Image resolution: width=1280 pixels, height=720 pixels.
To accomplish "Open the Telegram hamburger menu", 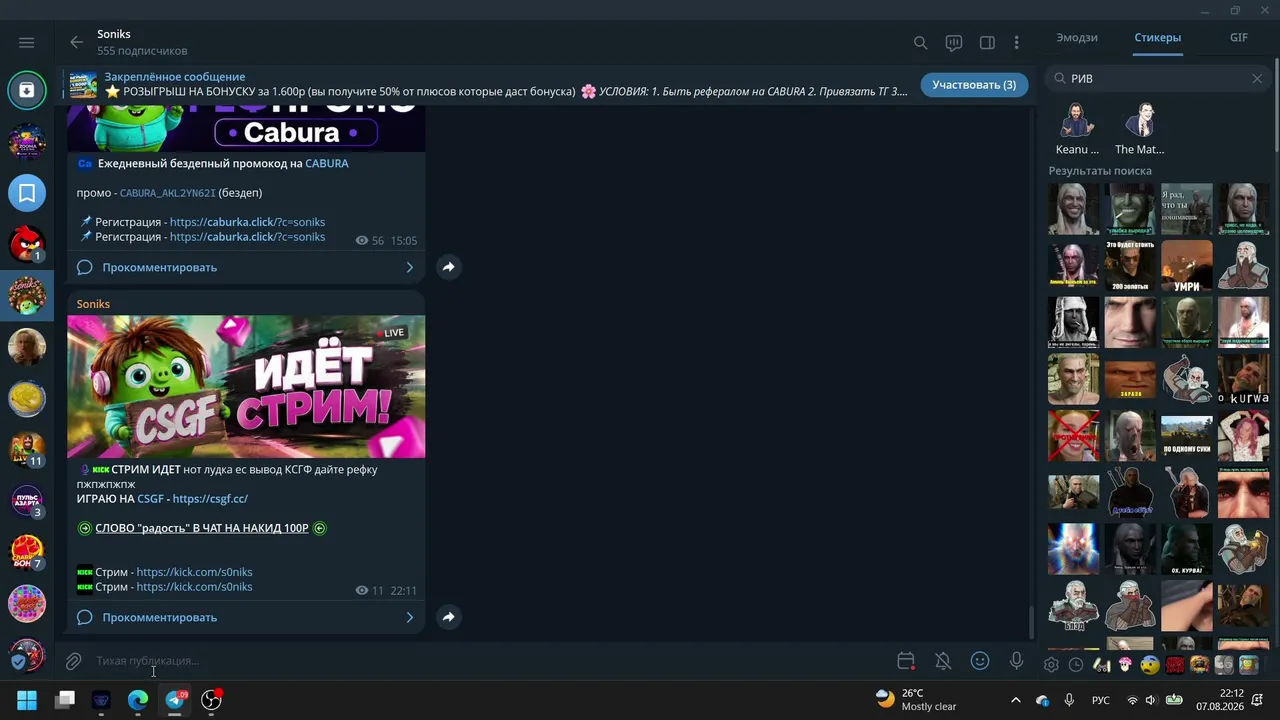I will (27, 42).
